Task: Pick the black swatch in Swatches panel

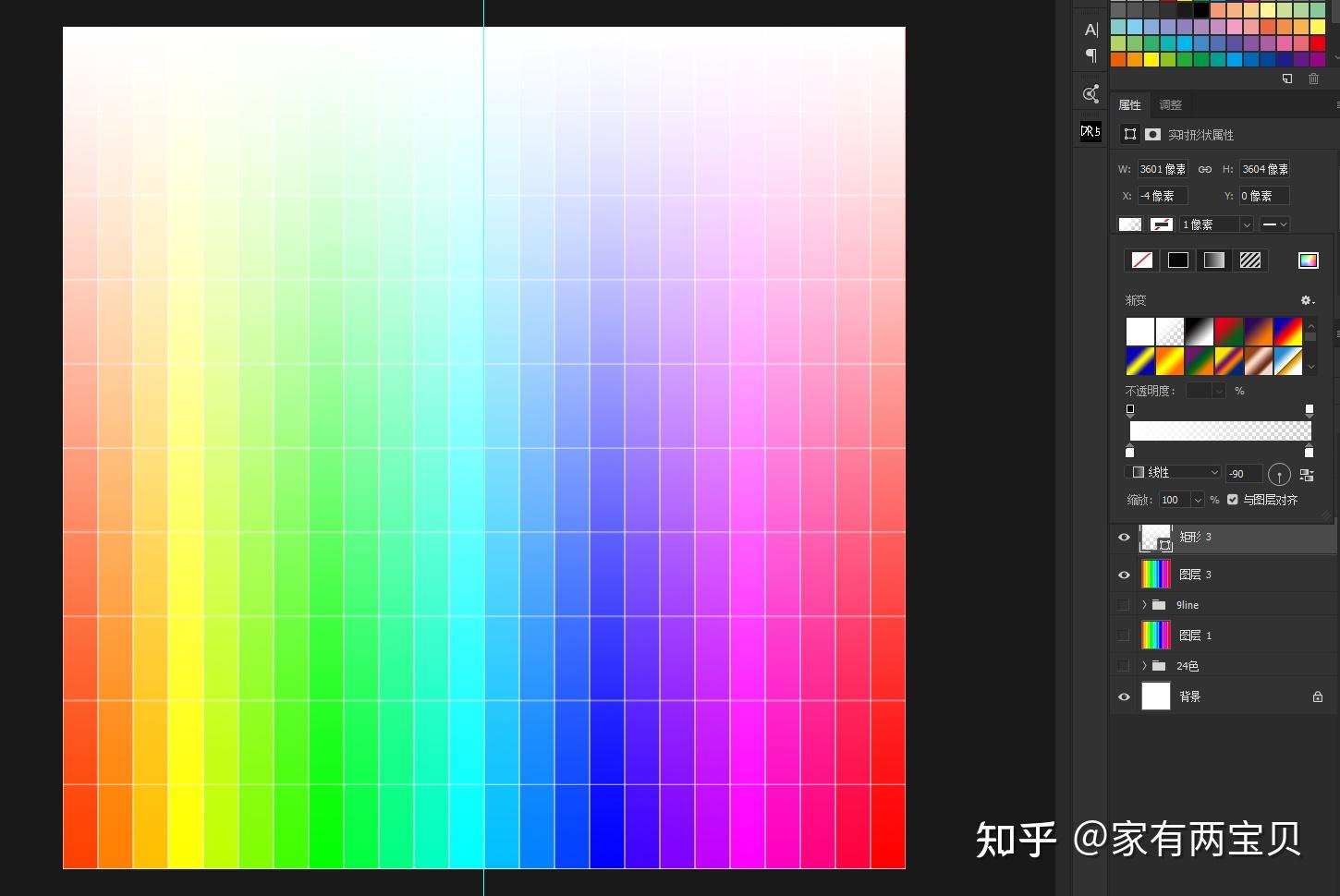Action: (1201, 10)
